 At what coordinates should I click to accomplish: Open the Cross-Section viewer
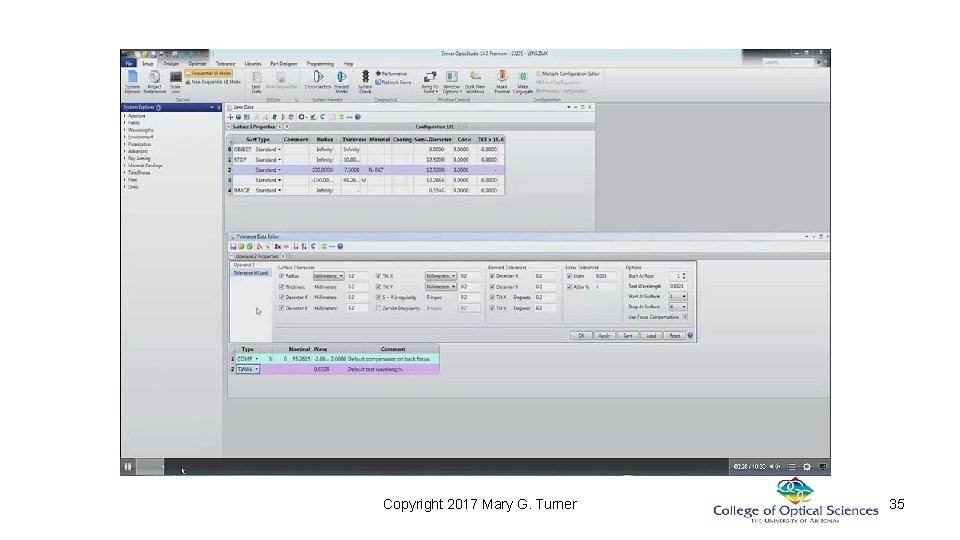click(318, 81)
